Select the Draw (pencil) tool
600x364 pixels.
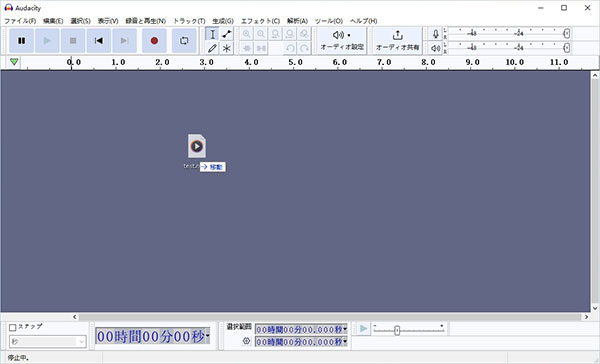(x=212, y=48)
